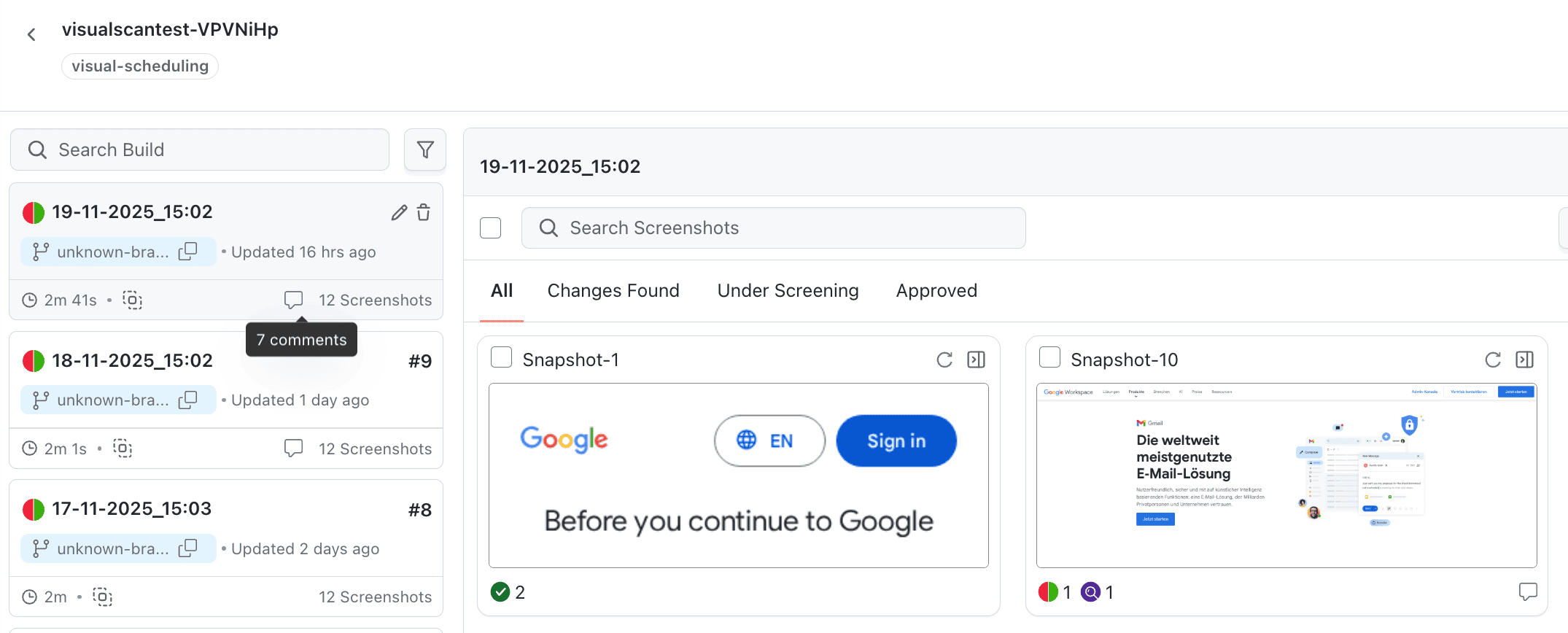Open the Approved tab
The image size is (1568, 633).
coord(936,290)
